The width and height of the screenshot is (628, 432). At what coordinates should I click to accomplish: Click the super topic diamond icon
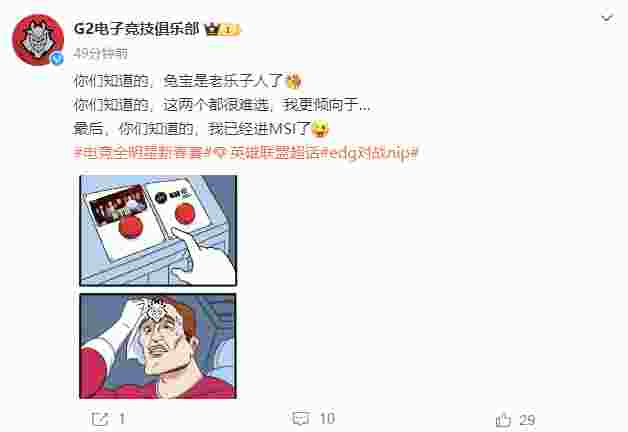(x=219, y=153)
